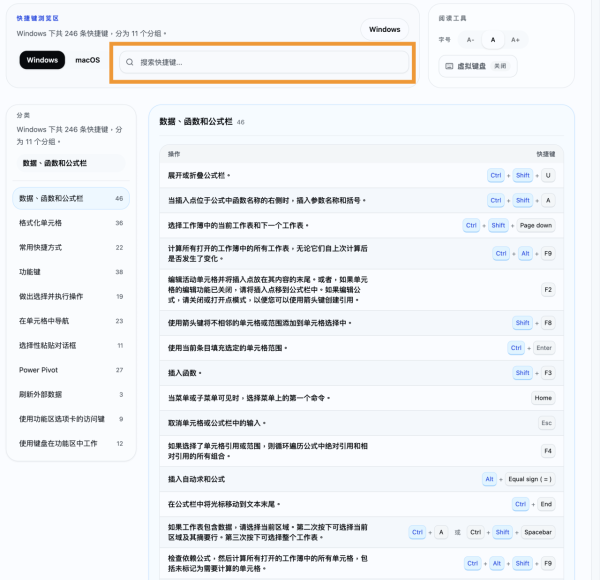Select category 数据、函数和公式栏 with count 46
The image size is (600, 580).
point(71,199)
